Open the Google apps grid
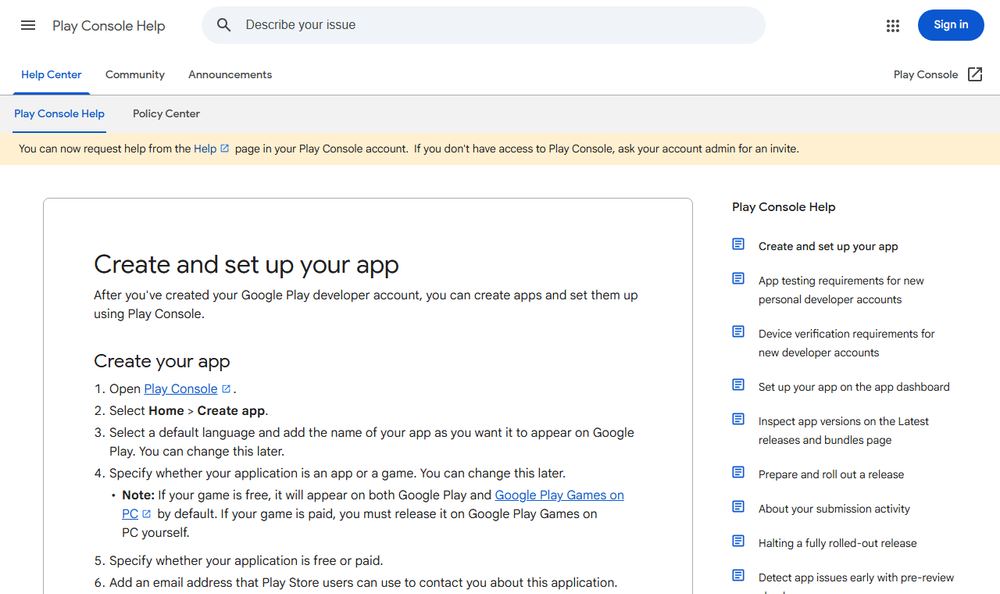The height and width of the screenshot is (594, 1000). tap(893, 26)
